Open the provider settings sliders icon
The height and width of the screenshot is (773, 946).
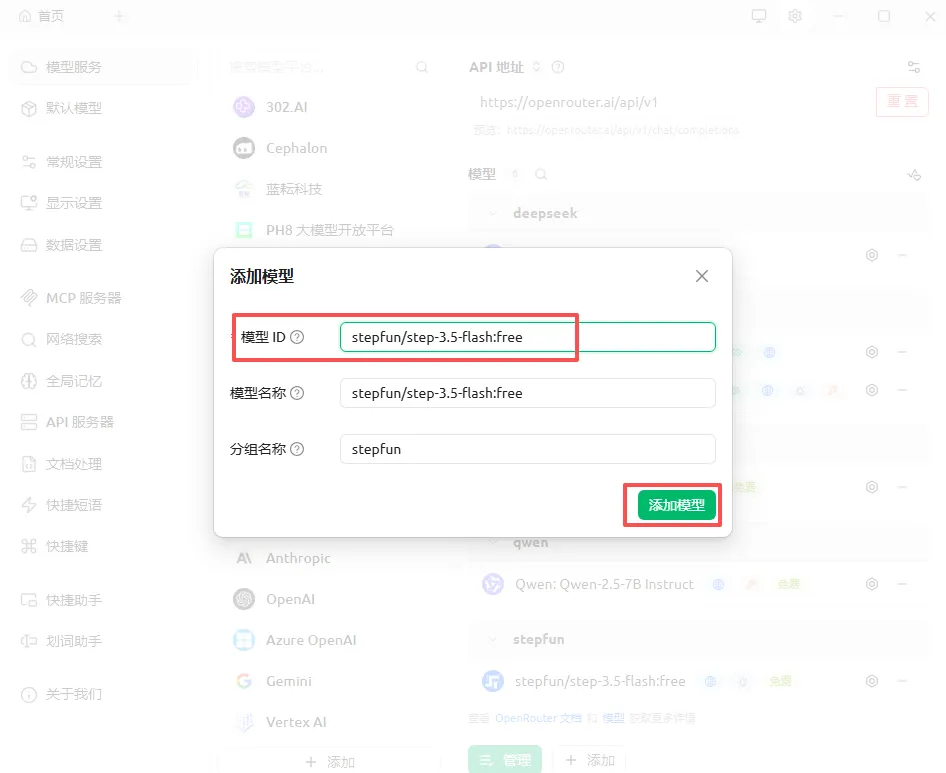click(x=914, y=67)
